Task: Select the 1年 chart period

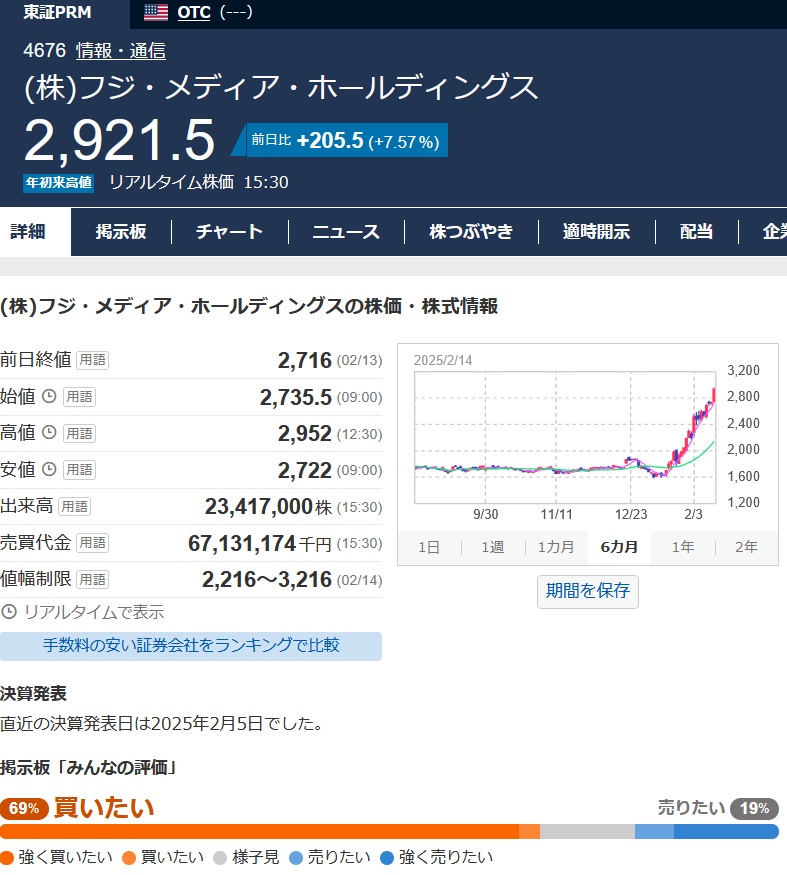Action: (x=683, y=547)
